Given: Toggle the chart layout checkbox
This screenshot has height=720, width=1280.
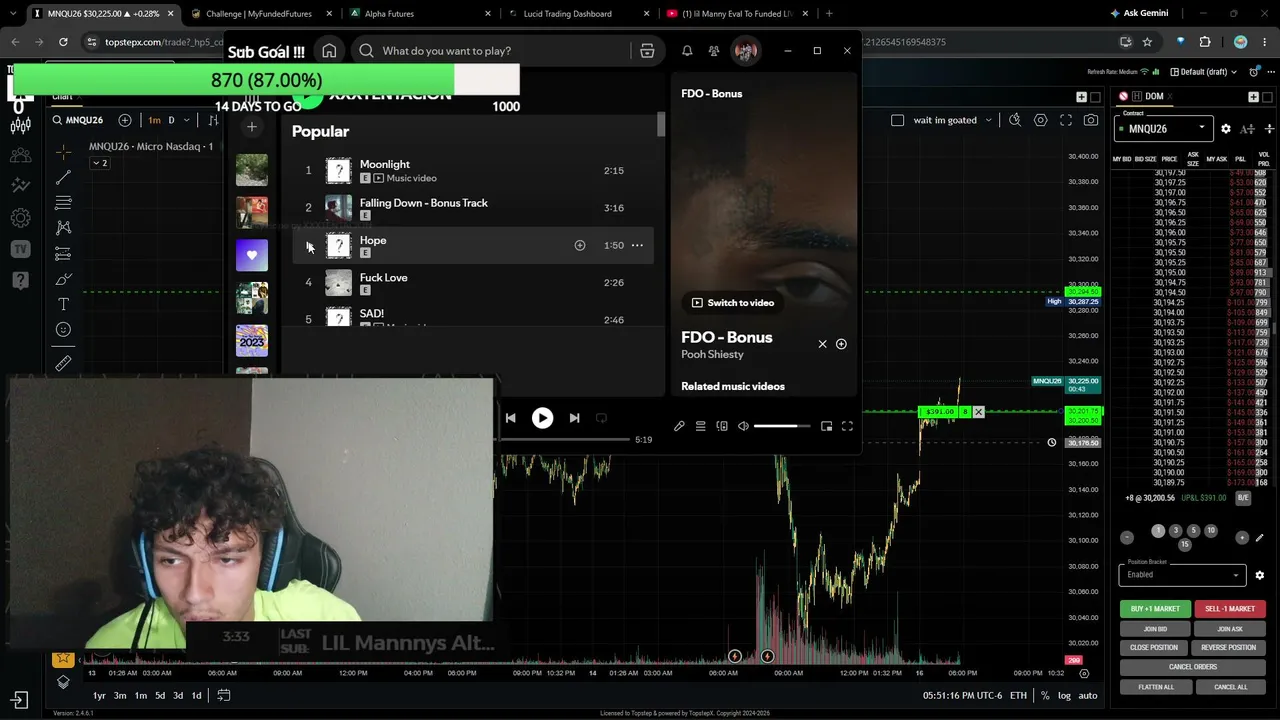Looking at the screenshot, I should pos(897,120).
